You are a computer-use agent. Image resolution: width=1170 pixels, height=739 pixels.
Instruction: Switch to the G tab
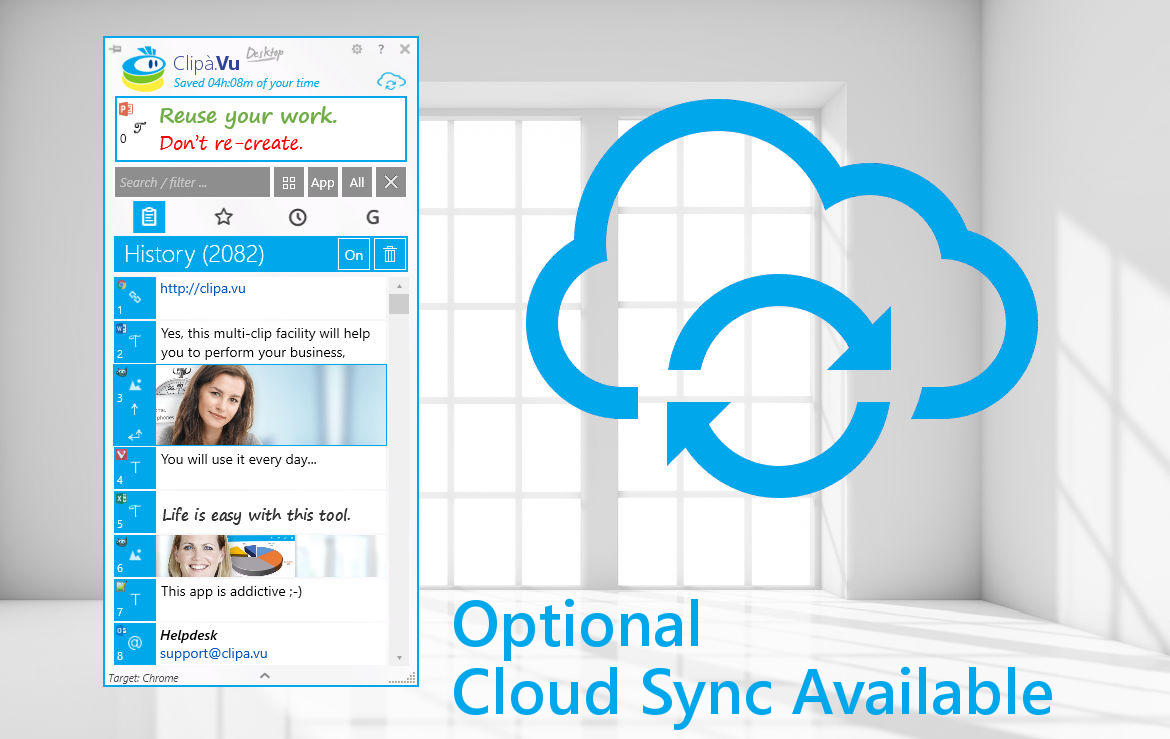[x=372, y=217]
